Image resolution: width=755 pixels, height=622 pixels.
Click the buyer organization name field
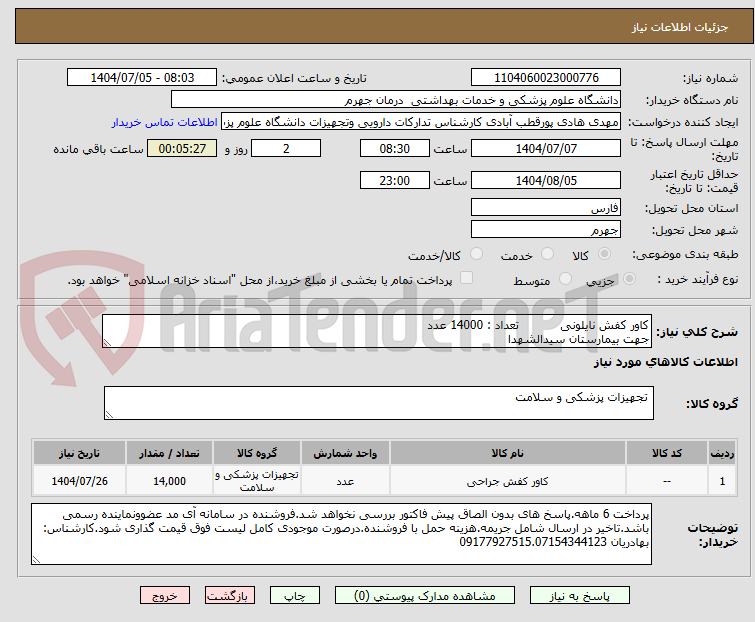point(396,100)
